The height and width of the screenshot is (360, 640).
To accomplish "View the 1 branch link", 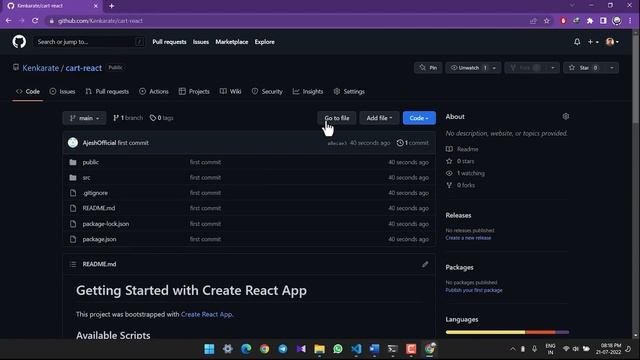I will (x=128, y=118).
